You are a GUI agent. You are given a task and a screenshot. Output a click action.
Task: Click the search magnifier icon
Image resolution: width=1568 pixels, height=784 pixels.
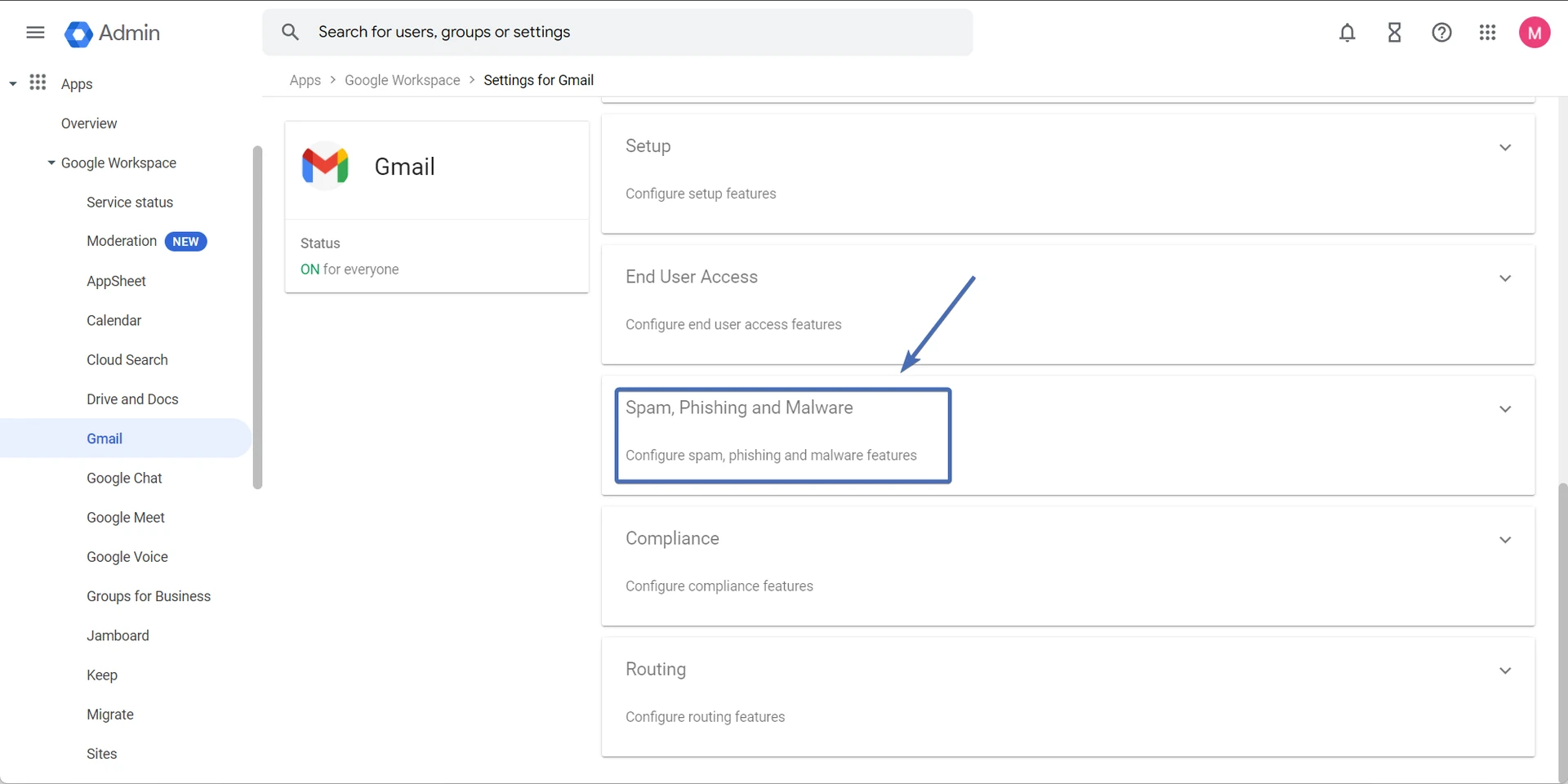[290, 32]
